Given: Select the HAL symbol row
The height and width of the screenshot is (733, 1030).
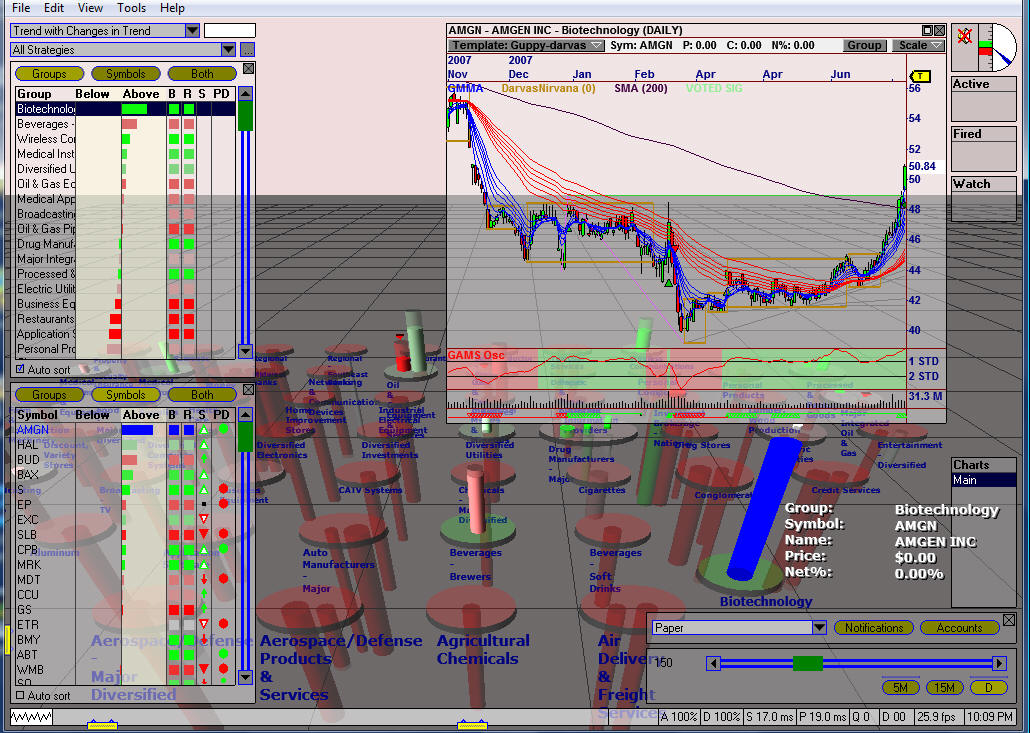Looking at the screenshot, I should click(125, 445).
